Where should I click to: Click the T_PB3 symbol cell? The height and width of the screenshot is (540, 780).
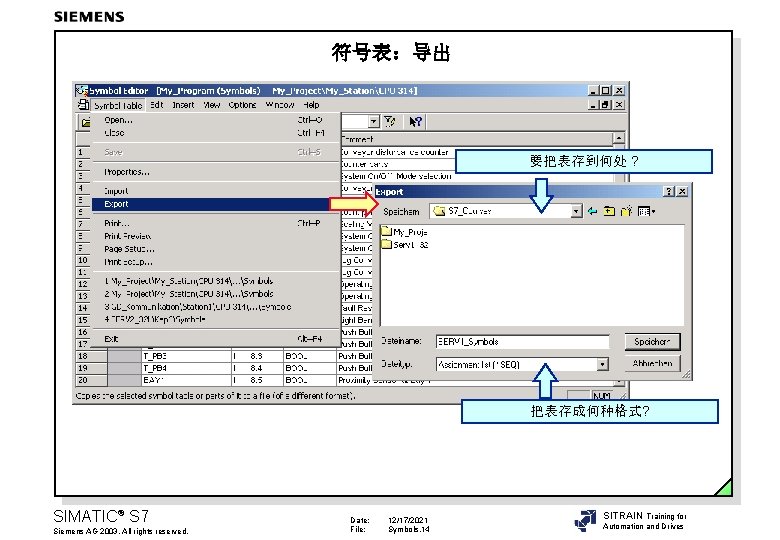click(187, 356)
